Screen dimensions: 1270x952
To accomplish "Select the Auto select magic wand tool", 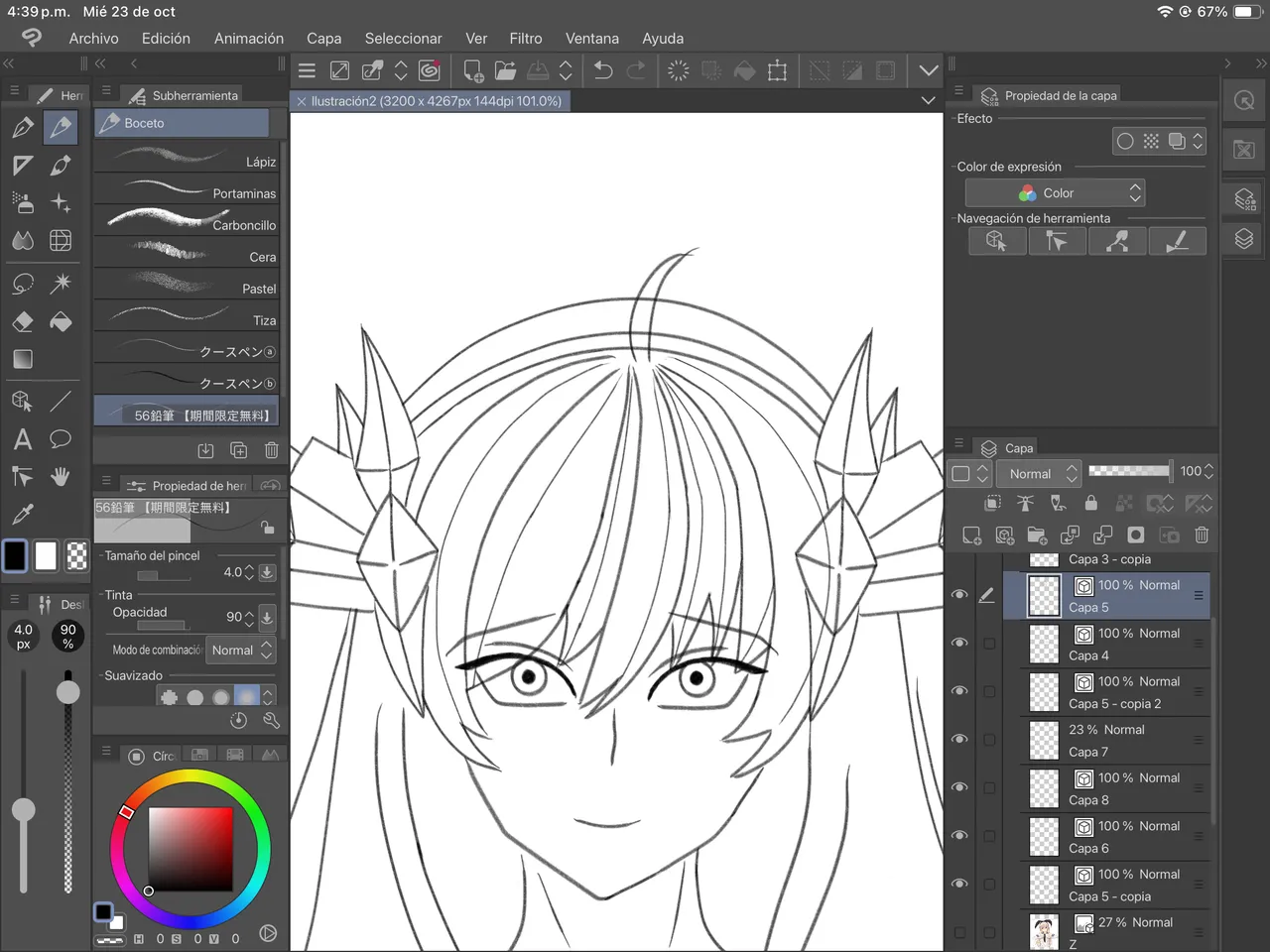I will 61,284.
